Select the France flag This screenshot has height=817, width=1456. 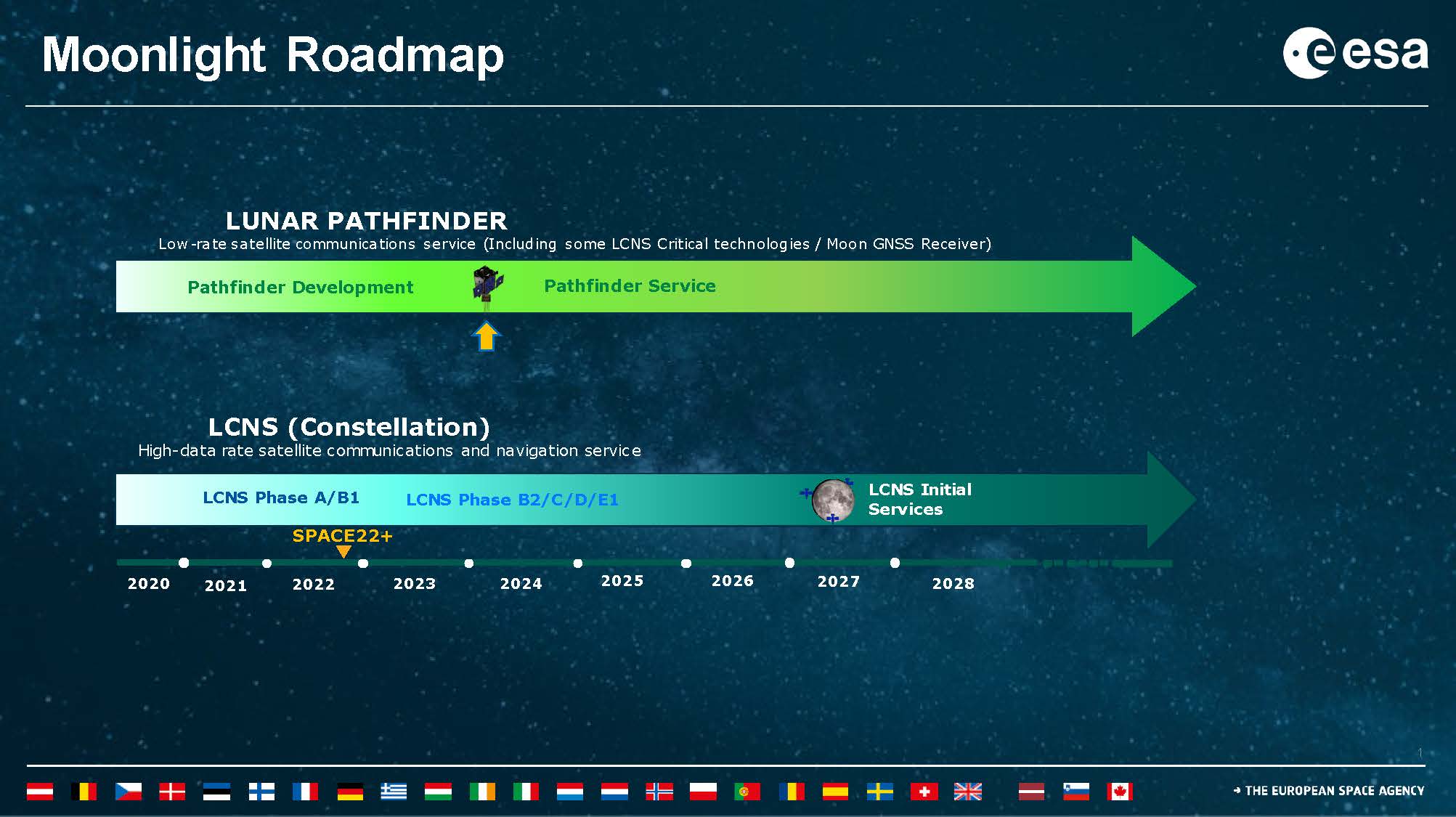click(x=305, y=792)
